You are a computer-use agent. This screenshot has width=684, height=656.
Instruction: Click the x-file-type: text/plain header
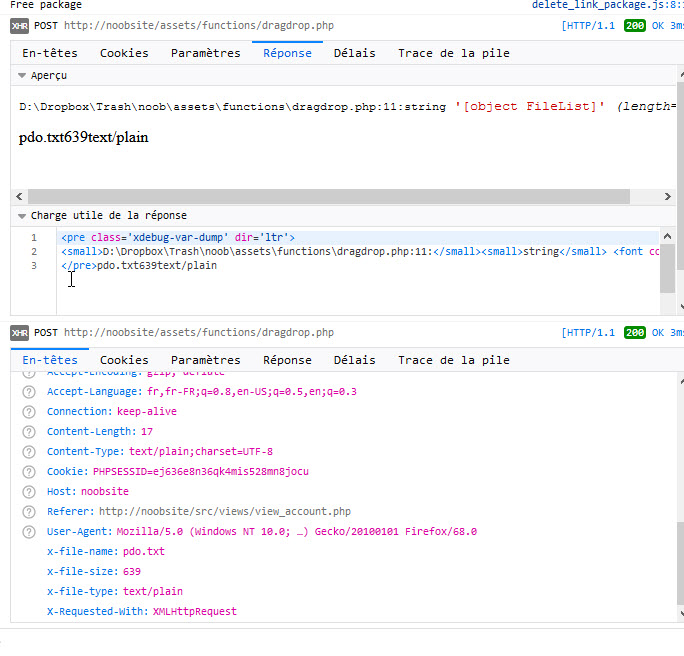click(115, 592)
